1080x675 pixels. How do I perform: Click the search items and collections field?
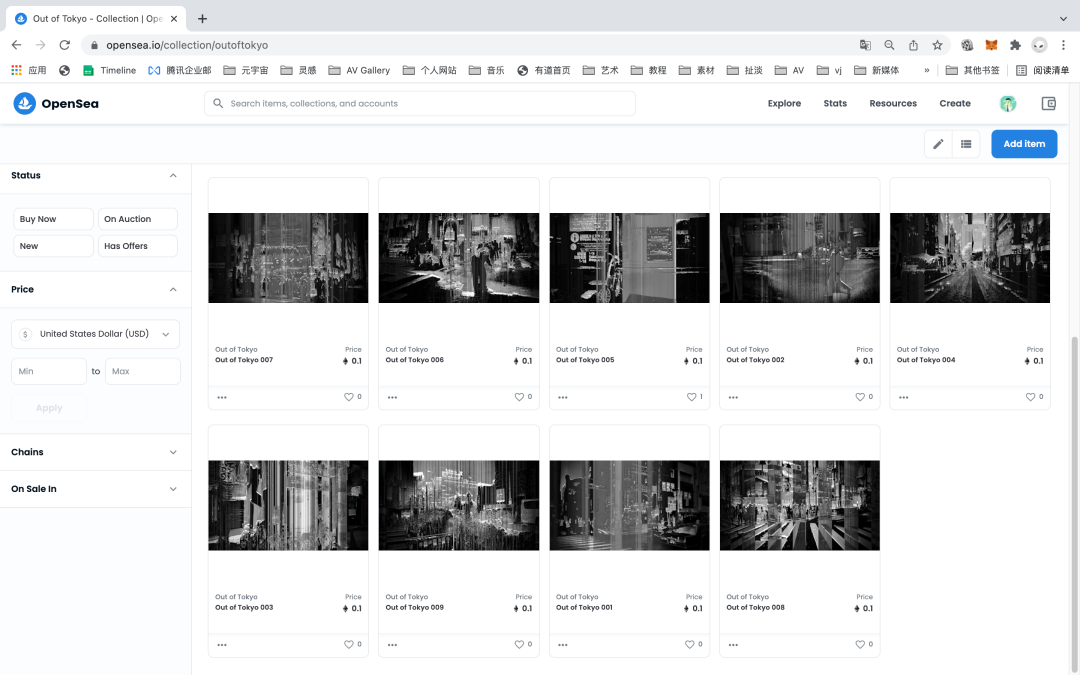(419, 103)
